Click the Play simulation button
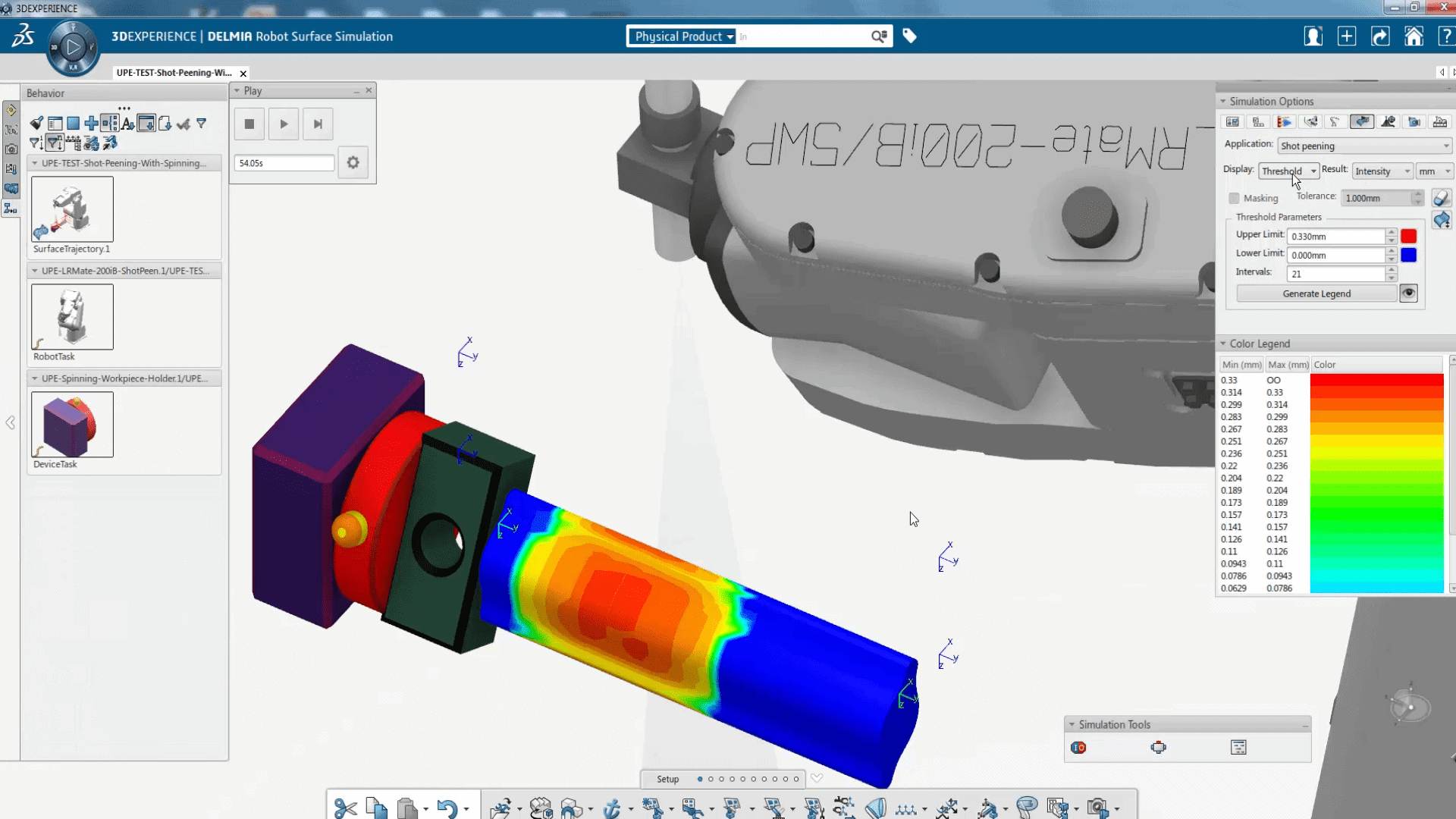Viewport: 1456px width, 819px height. tap(284, 124)
